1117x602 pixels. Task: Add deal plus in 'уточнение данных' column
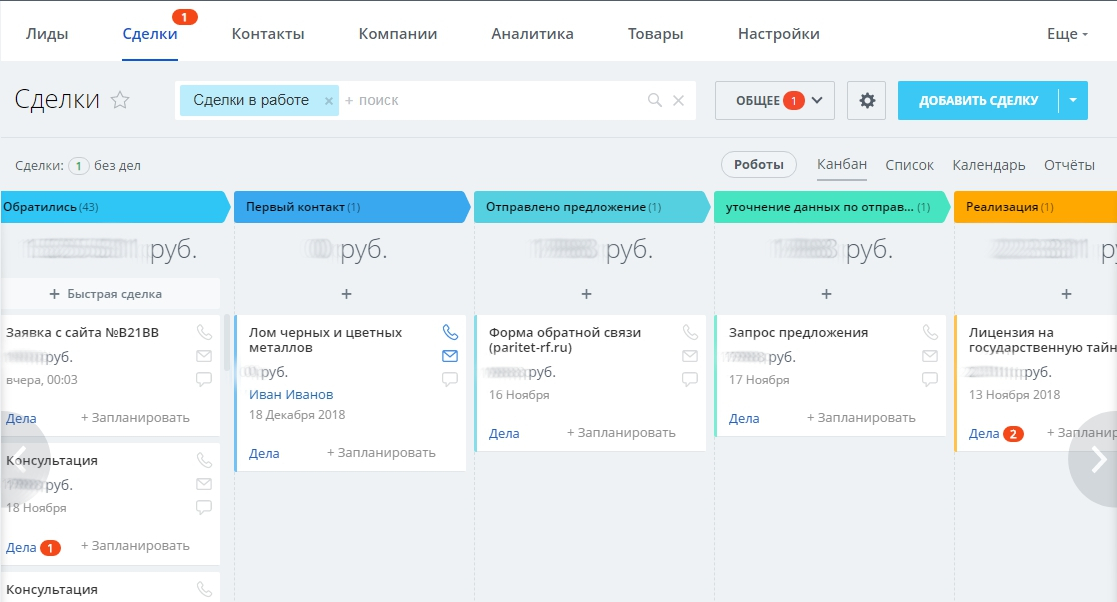pos(826,294)
